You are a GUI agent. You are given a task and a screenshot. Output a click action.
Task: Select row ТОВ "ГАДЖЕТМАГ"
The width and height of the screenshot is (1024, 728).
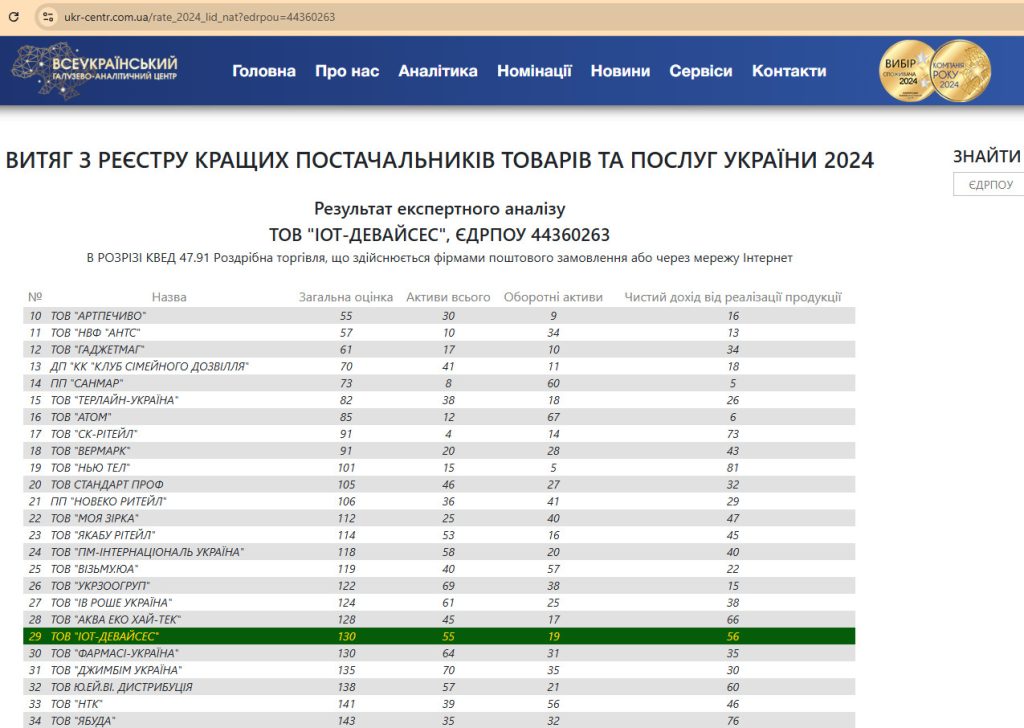pyautogui.click(x=439, y=350)
